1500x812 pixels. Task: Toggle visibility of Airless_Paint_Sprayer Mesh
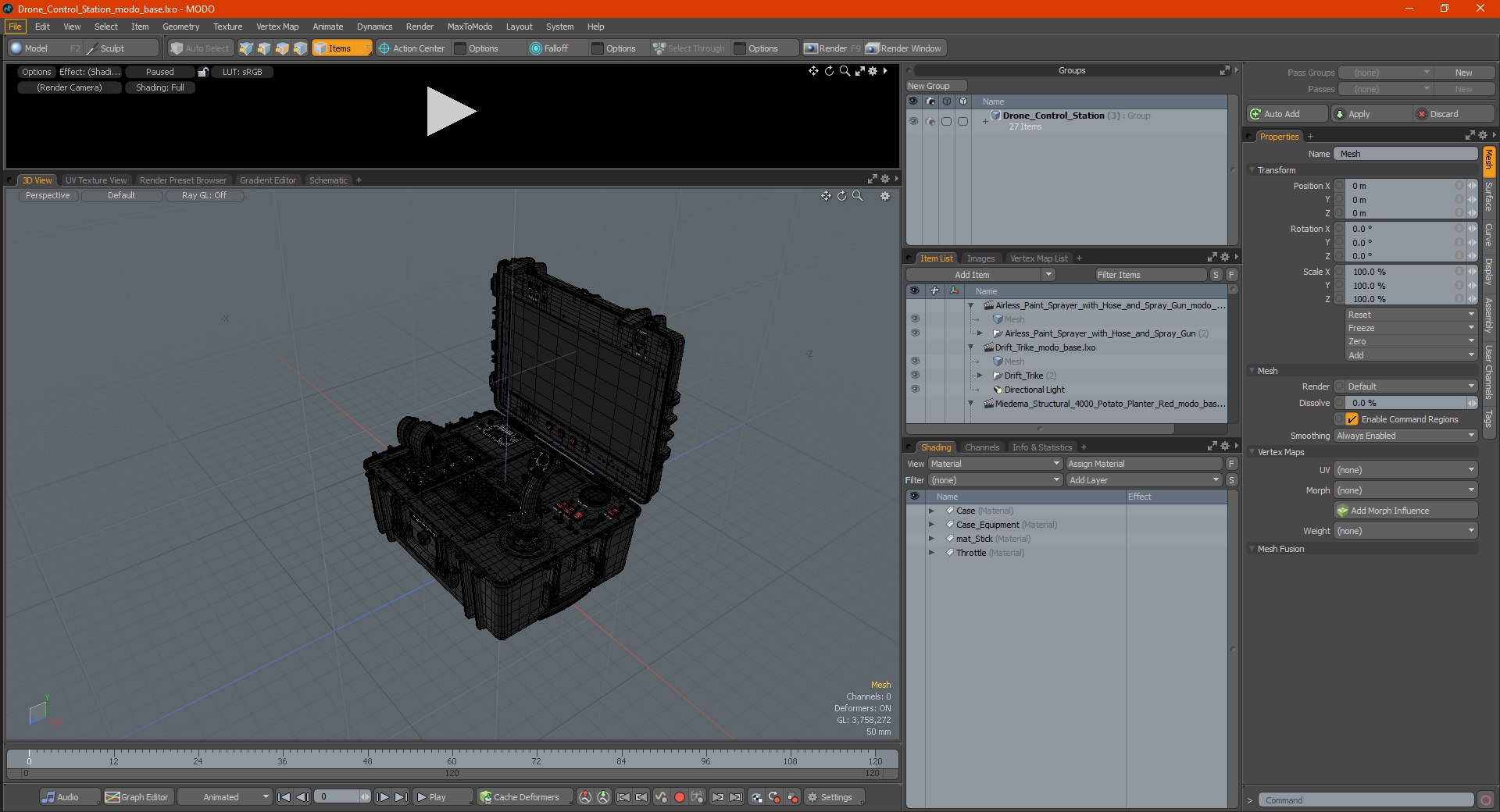click(915, 319)
